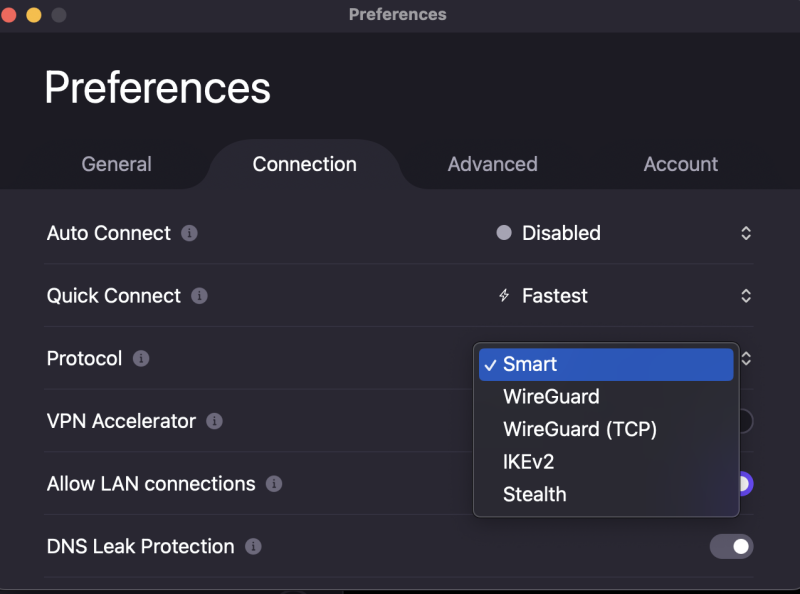
Task: Choose the IKEv2 protocol option
Action: [x=606, y=462]
